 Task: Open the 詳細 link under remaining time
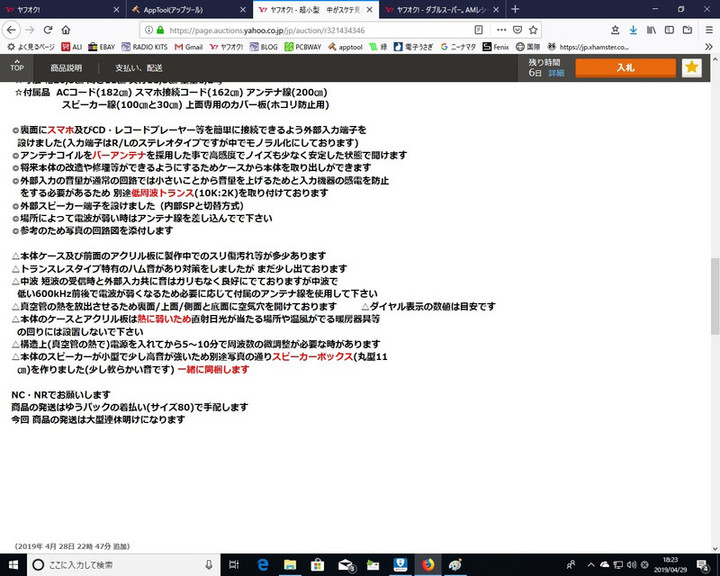556,73
